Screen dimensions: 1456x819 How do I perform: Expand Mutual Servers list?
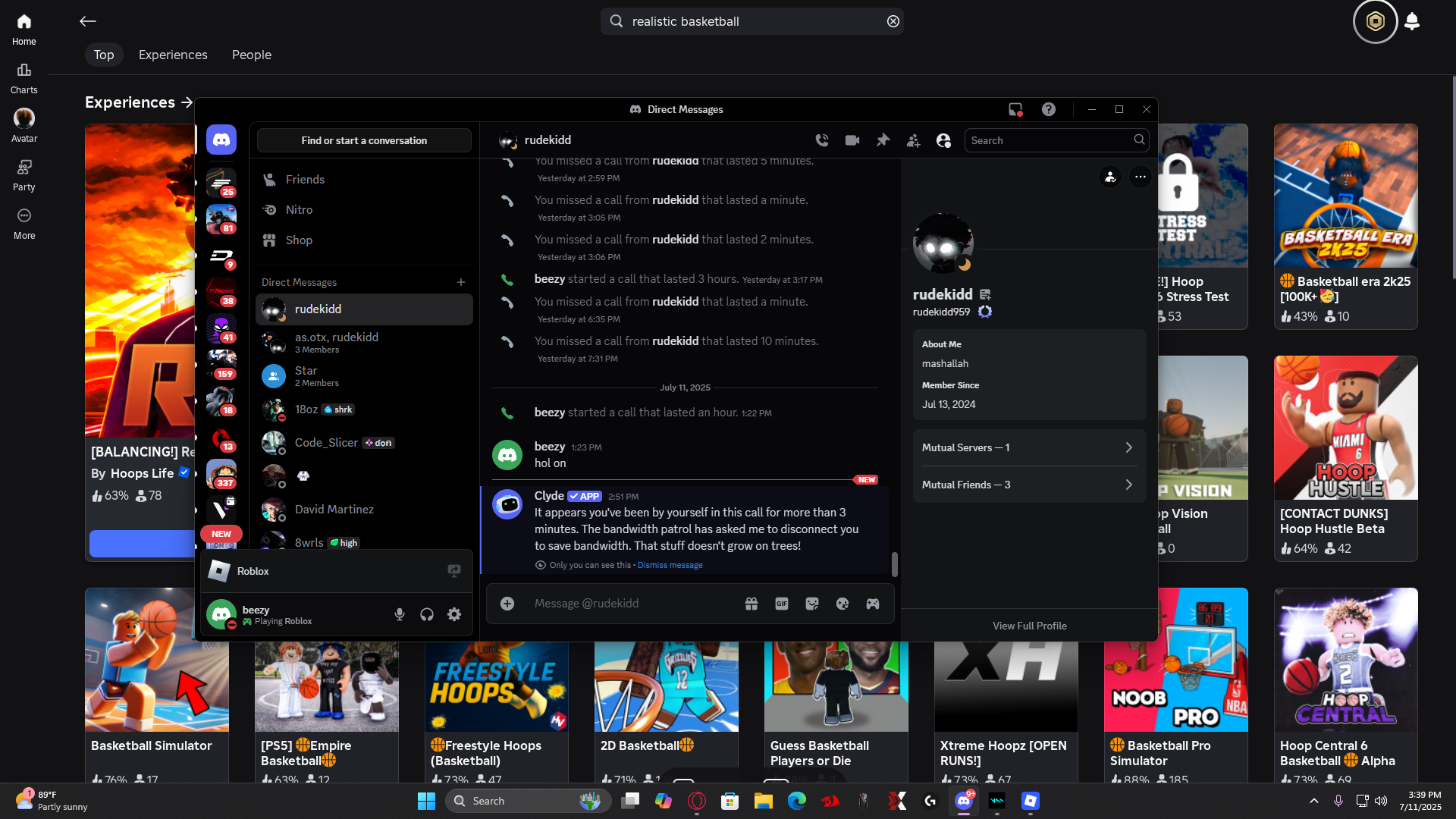tap(1029, 448)
